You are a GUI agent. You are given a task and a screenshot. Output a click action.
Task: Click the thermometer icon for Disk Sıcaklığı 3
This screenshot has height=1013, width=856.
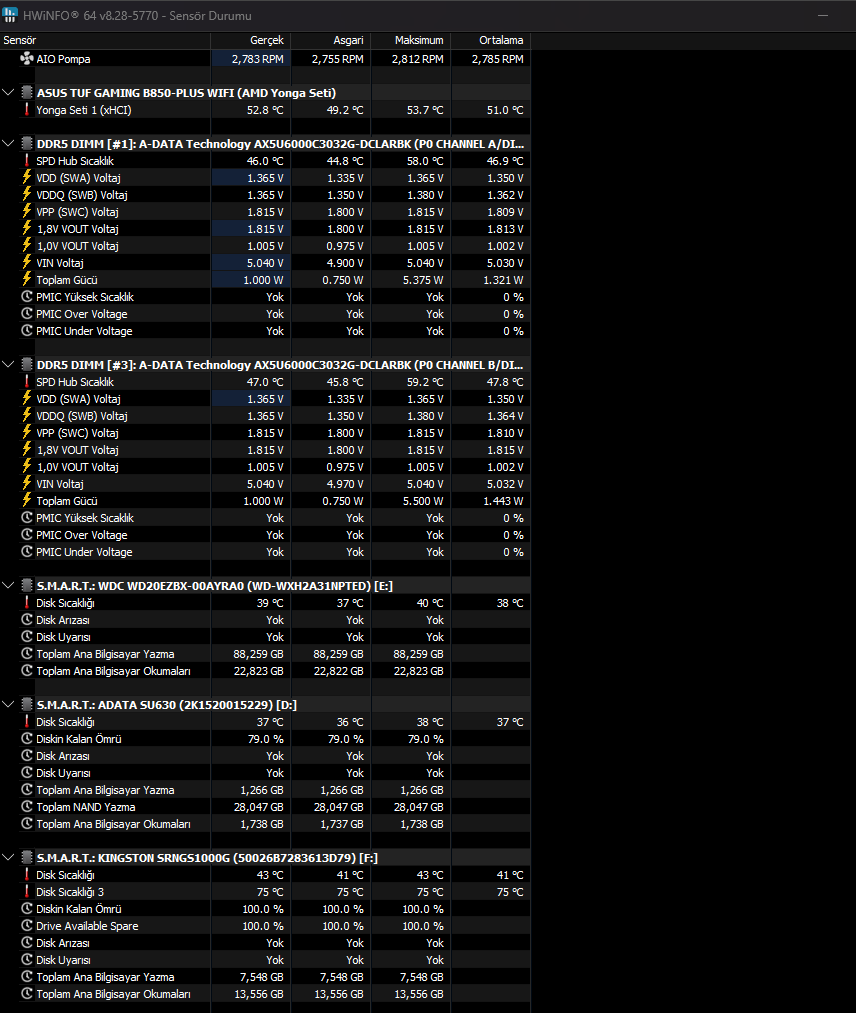(x=26, y=892)
